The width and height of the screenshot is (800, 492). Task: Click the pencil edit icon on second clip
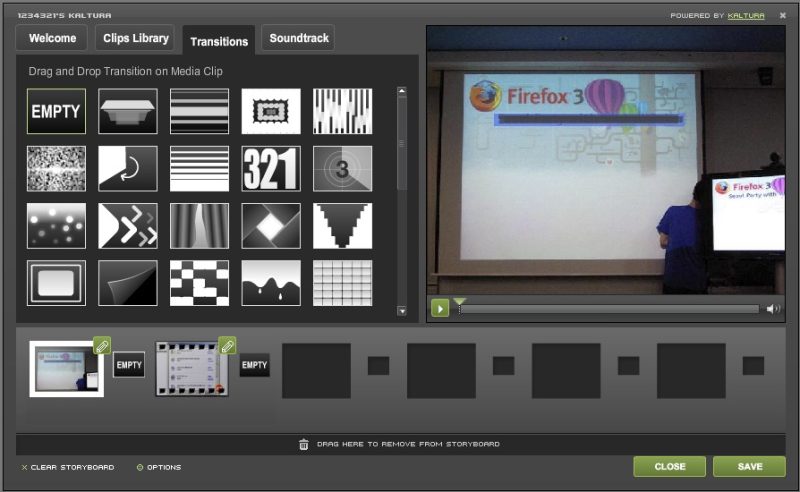(227, 346)
